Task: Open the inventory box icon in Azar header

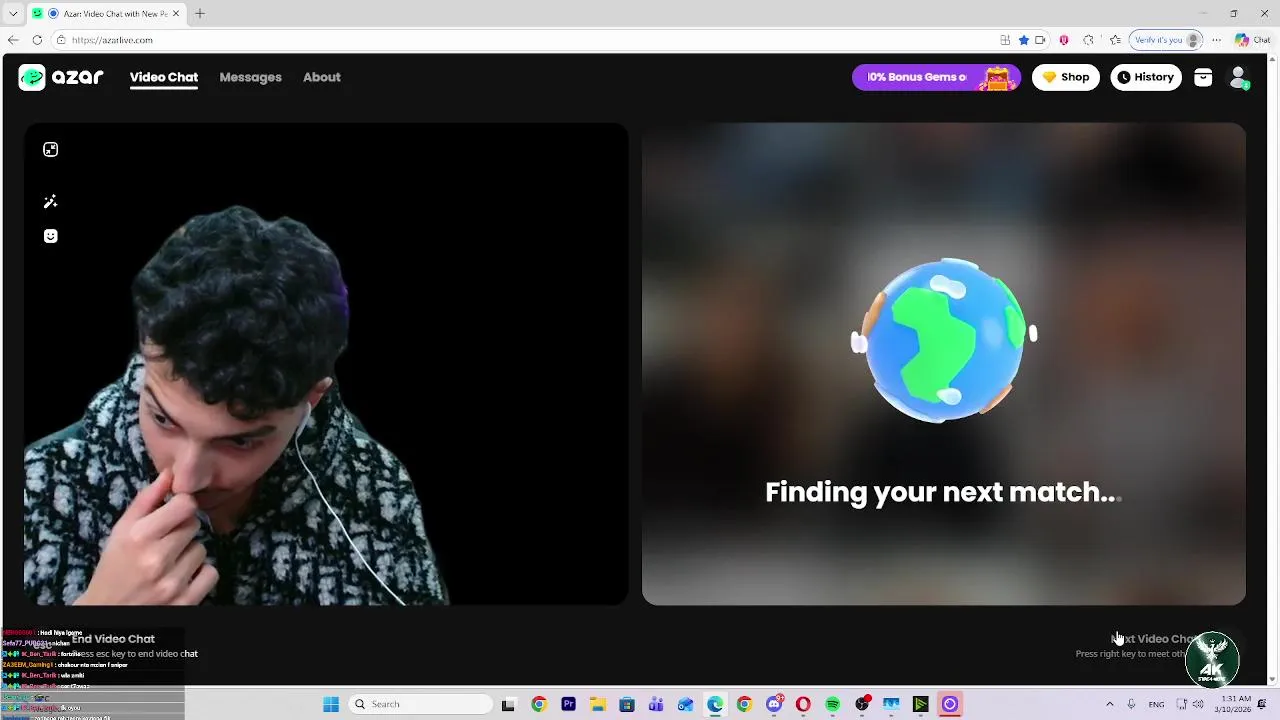Action: (1203, 77)
